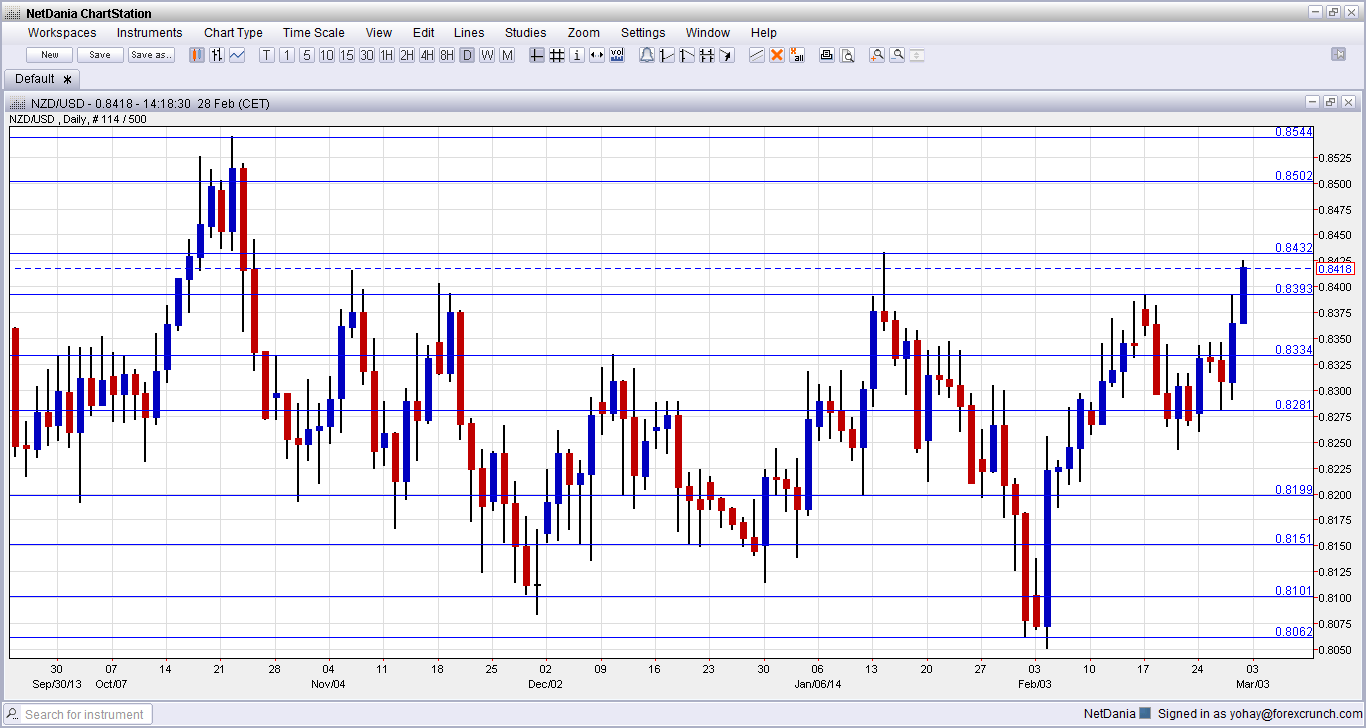Image resolution: width=1366 pixels, height=728 pixels.
Task: Open the Workspaces menu
Action: point(62,33)
